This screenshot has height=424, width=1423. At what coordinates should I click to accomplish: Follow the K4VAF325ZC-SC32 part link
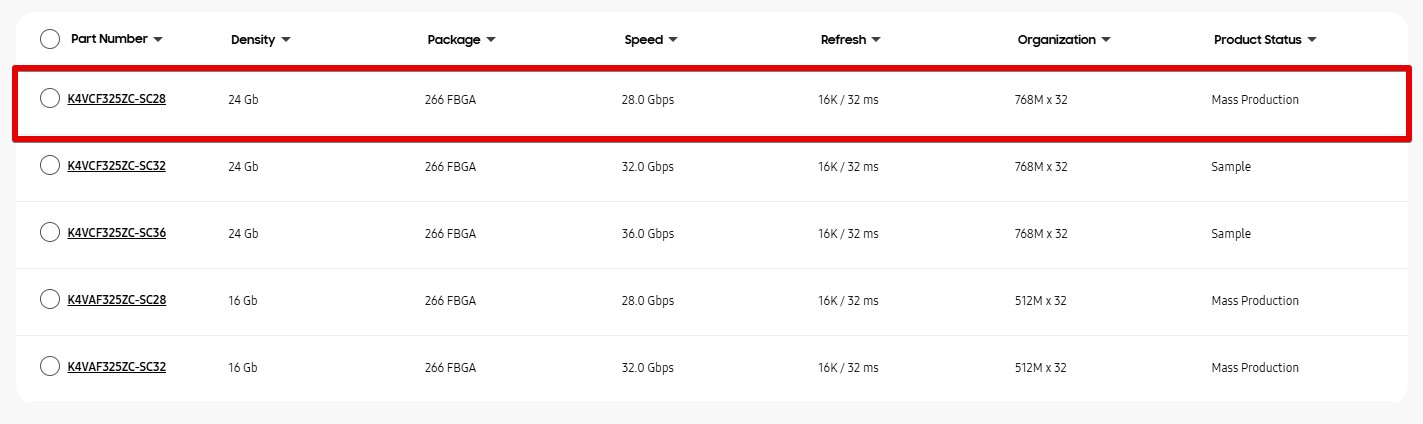pos(116,367)
